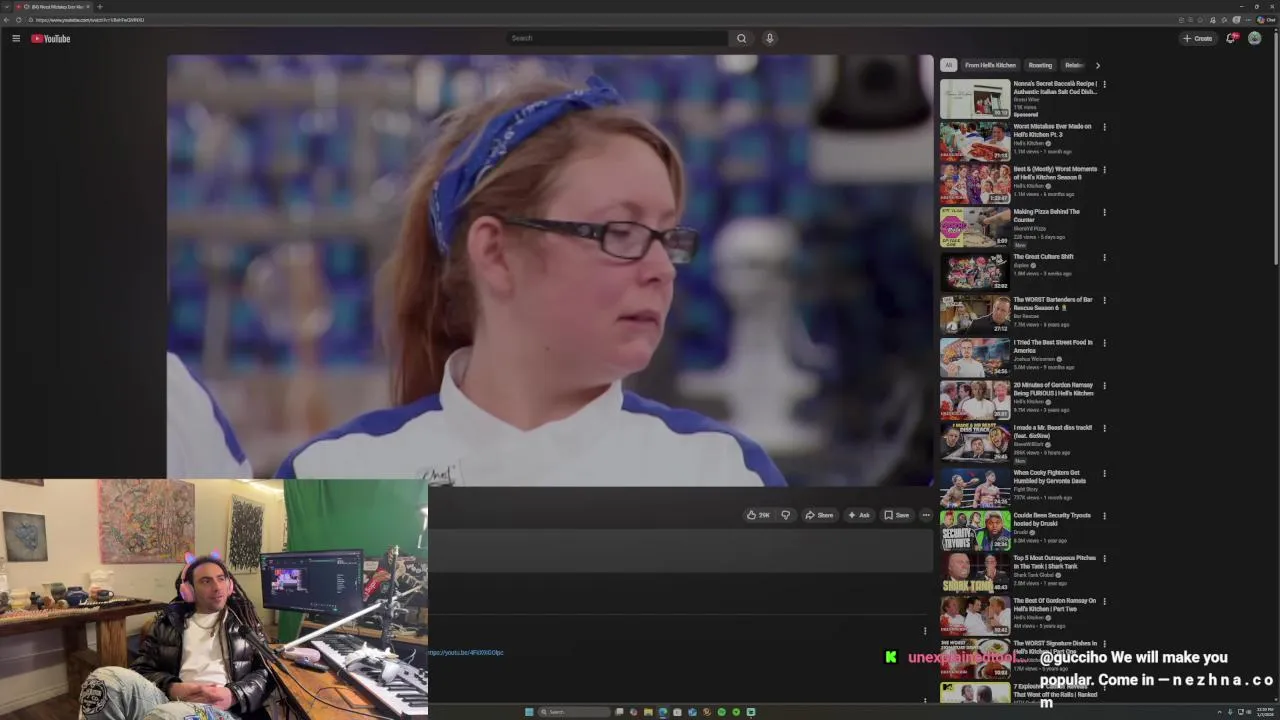The image size is (1280, 720).
Task: Open options for Nonna's Secret Baccalà video
Action: [x=1104, y=85]
